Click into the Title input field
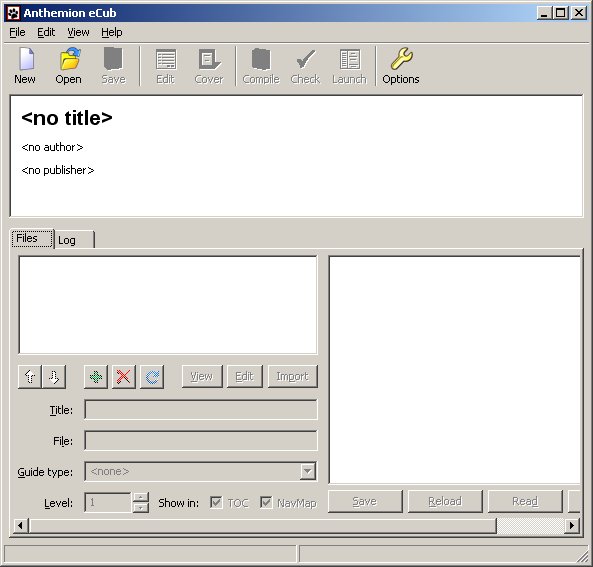This screenshot has height=567, width=593. [201, 410]
